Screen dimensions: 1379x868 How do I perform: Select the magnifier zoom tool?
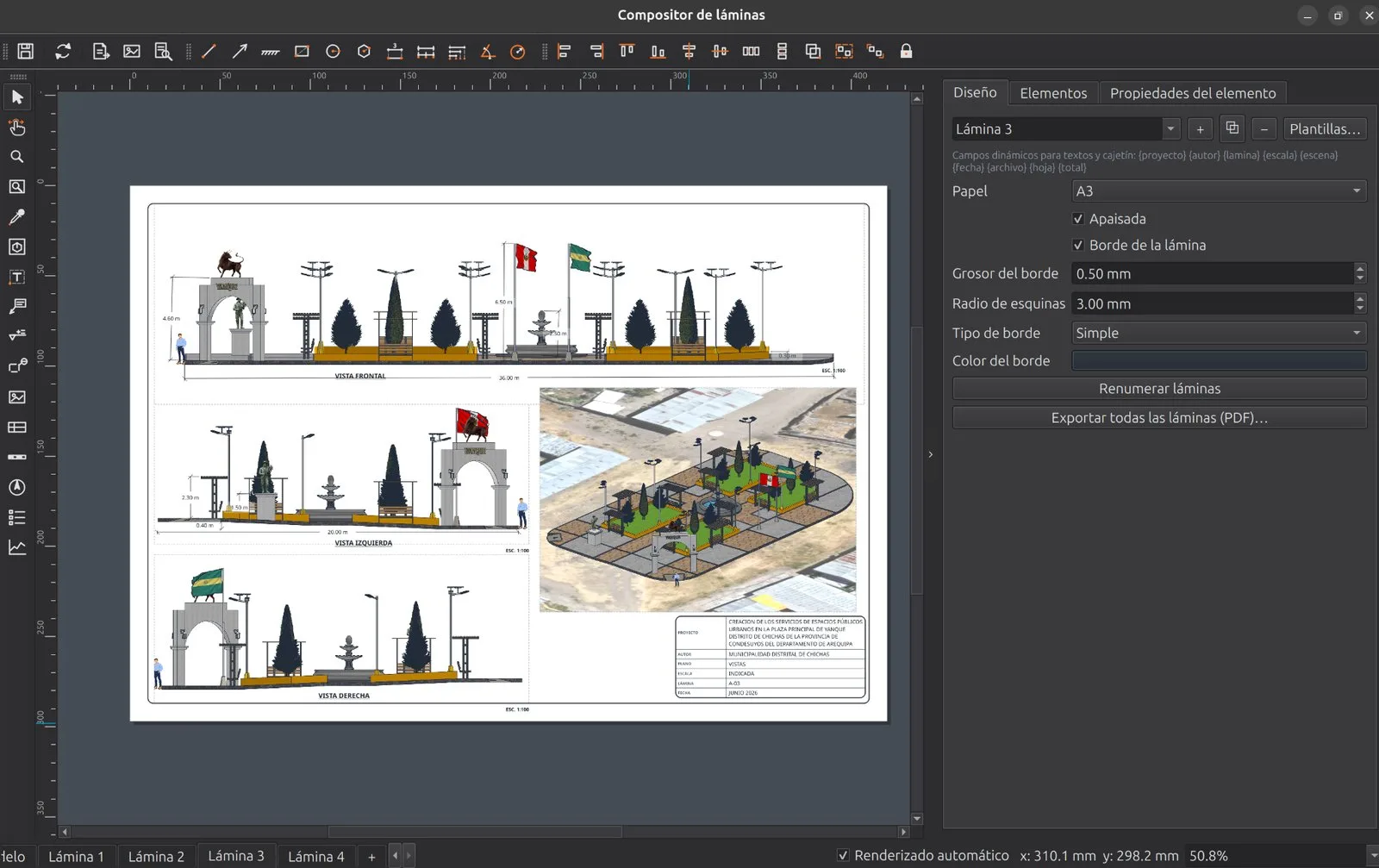17,157
